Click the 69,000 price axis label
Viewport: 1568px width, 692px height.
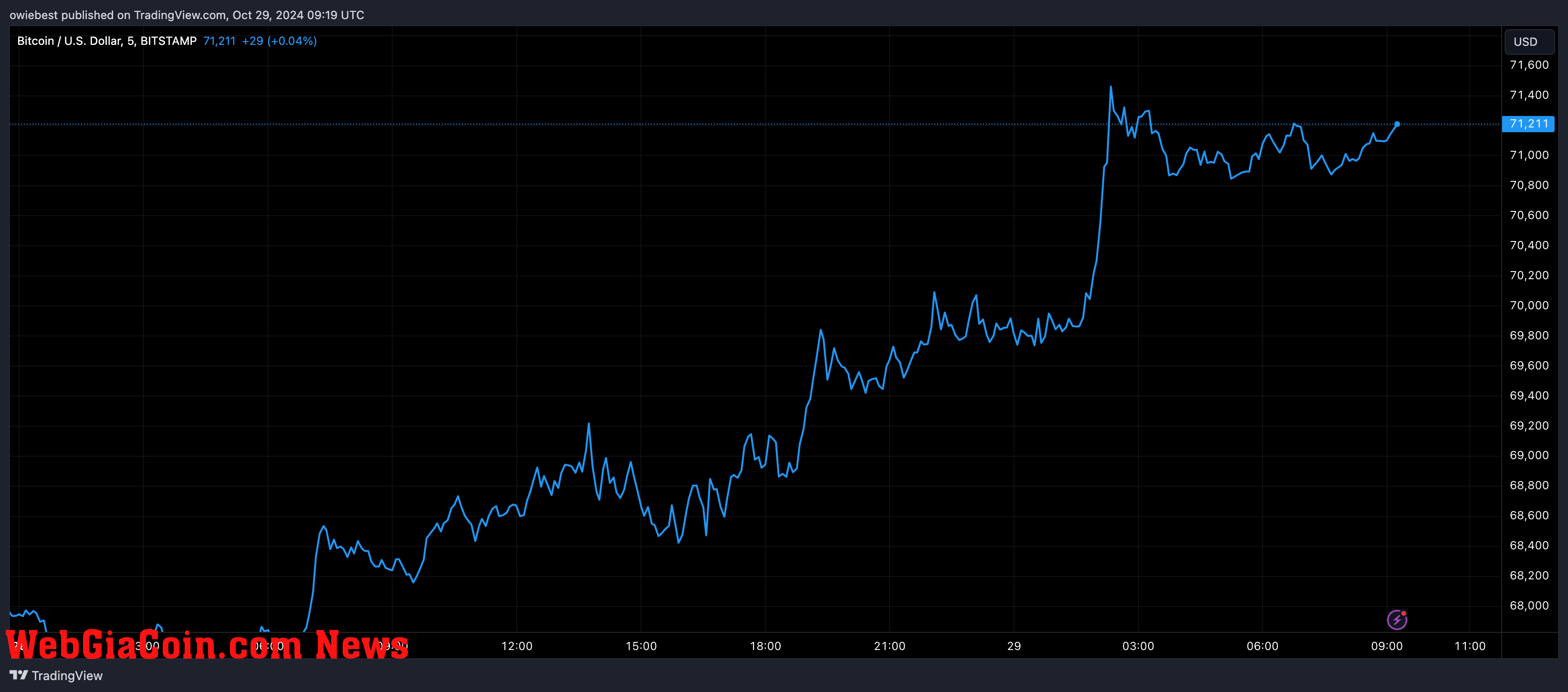(1529, 455)
